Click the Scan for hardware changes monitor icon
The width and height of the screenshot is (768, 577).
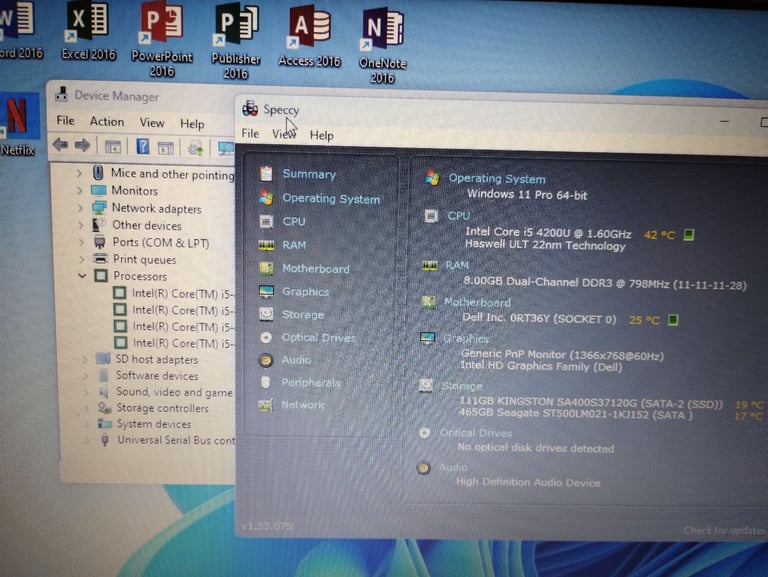click(x=225, y=148)
